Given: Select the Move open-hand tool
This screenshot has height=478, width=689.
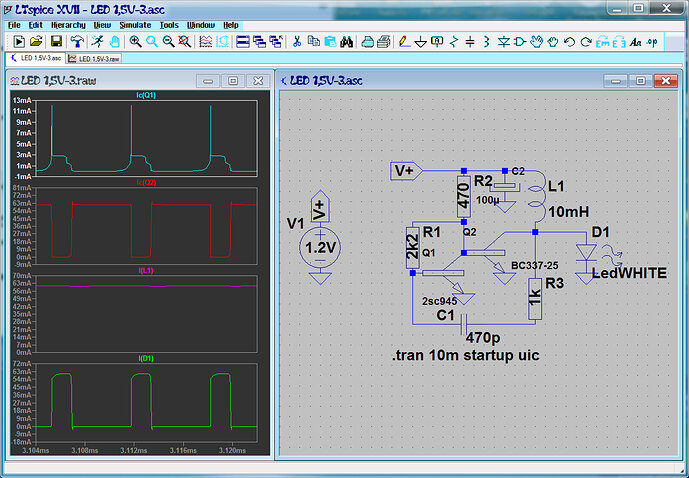Looking at the screenshot, I should (x=537, y=42).
